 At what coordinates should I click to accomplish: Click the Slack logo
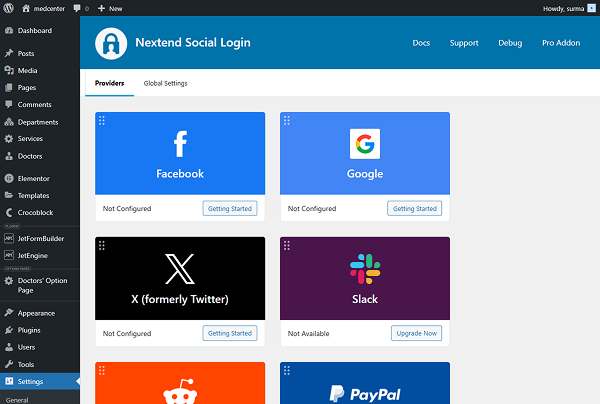365,269
